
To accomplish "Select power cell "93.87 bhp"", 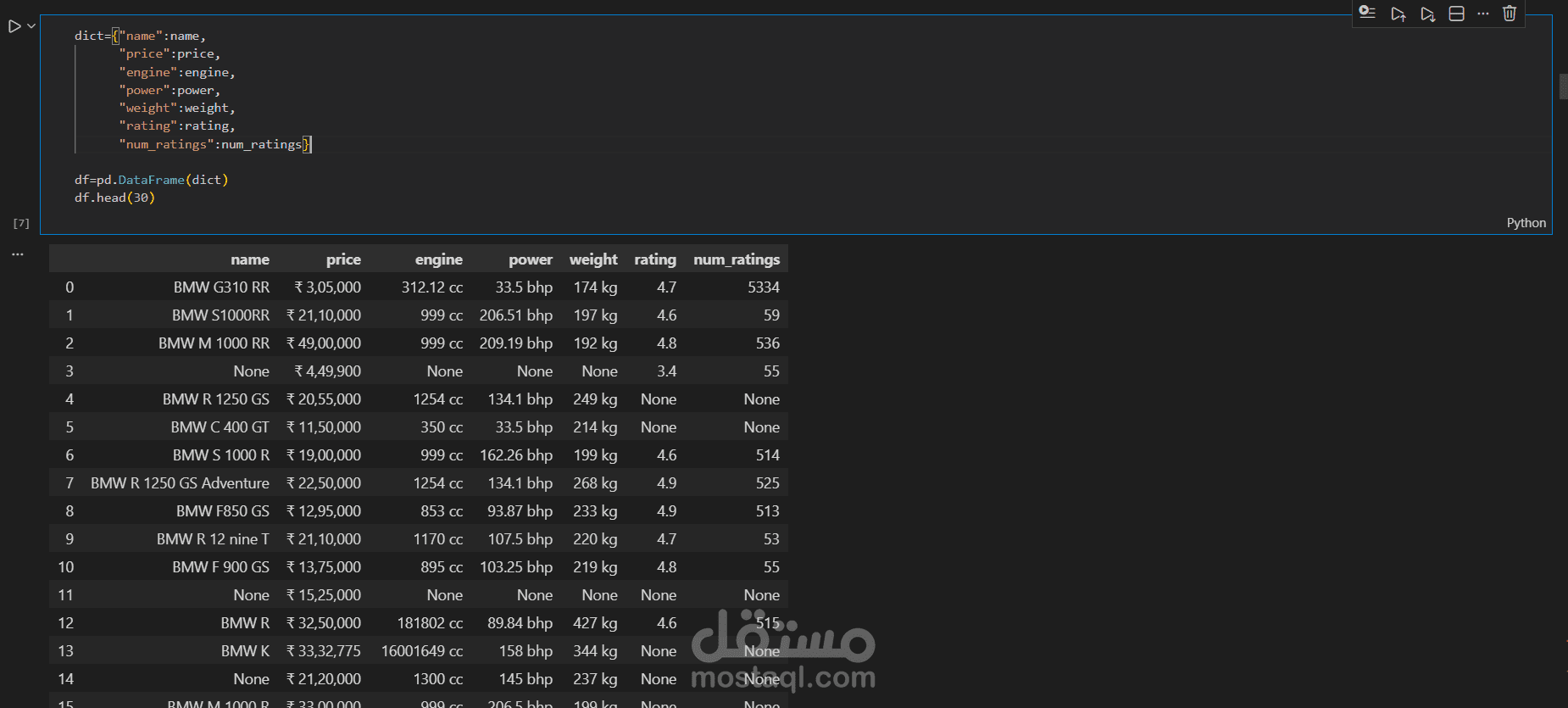I will (520, 511).
